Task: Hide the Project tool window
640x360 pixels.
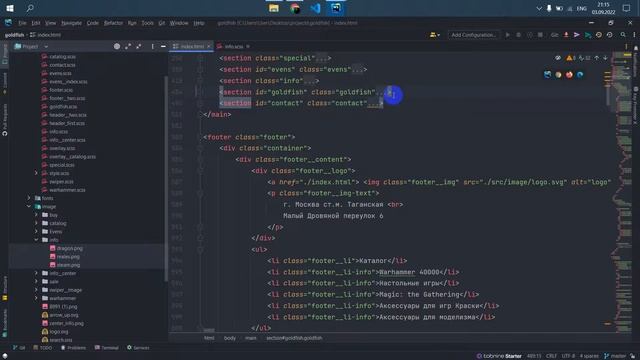Action: [163, 47]
